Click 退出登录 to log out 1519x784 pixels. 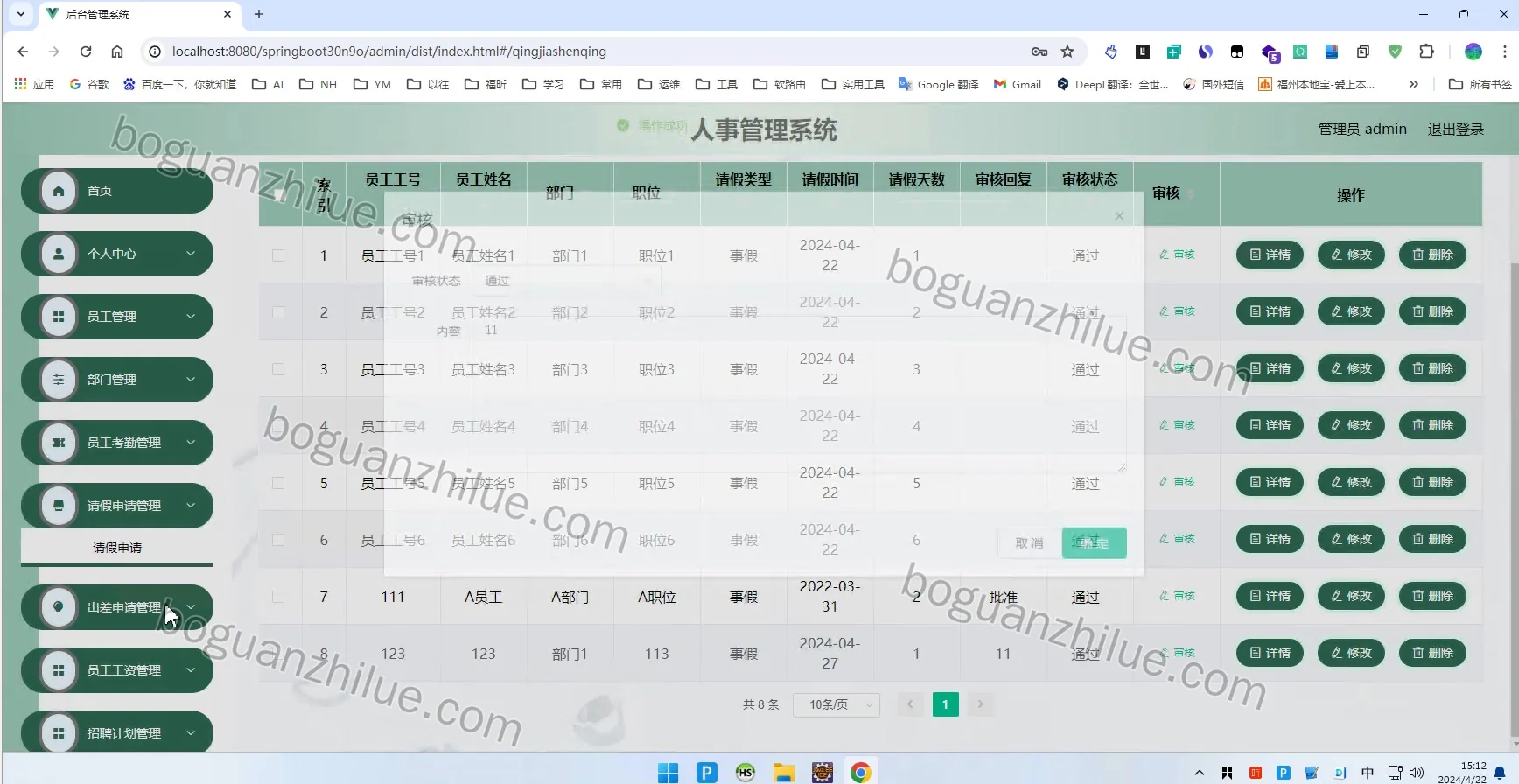[1456, 129]
